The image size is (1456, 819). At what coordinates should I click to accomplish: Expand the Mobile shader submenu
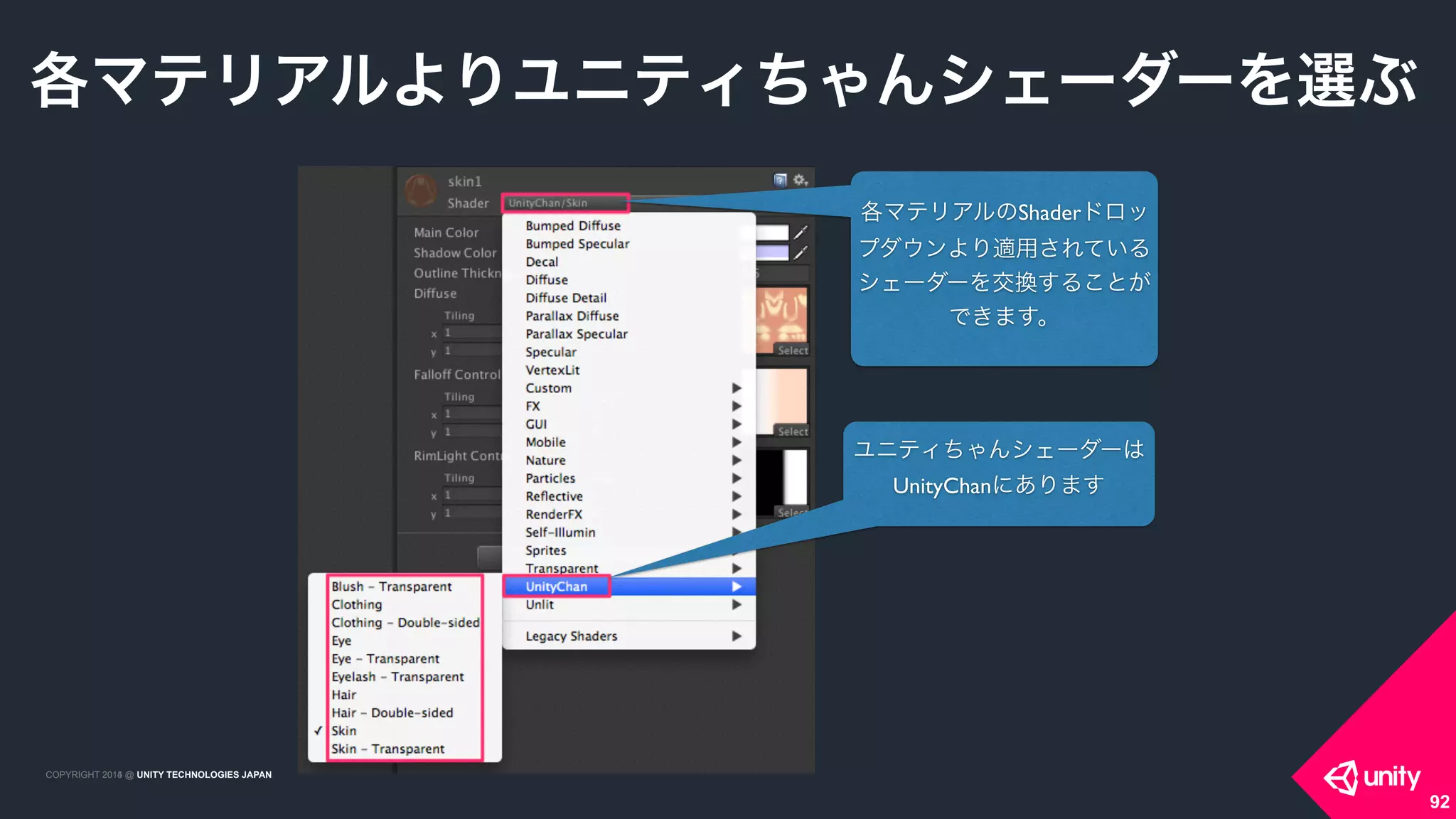(629, 442)
